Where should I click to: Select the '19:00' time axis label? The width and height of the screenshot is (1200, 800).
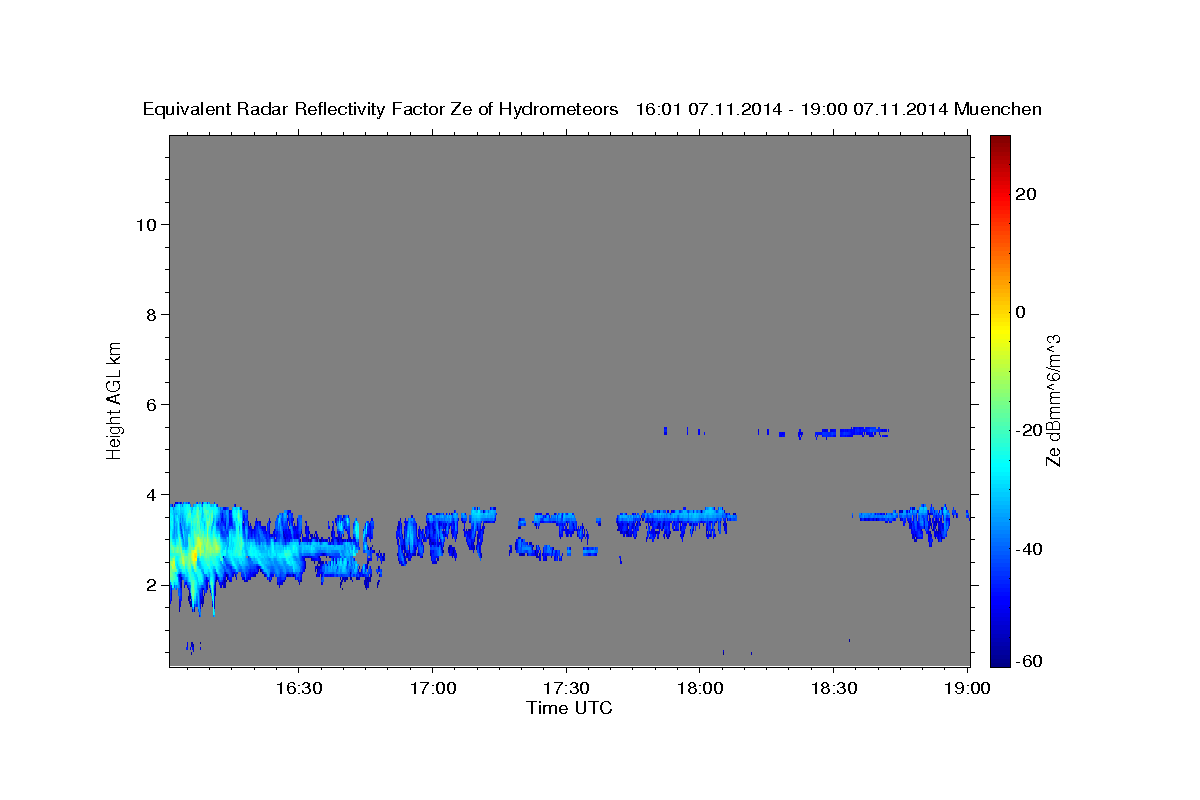tap(969, 688)
